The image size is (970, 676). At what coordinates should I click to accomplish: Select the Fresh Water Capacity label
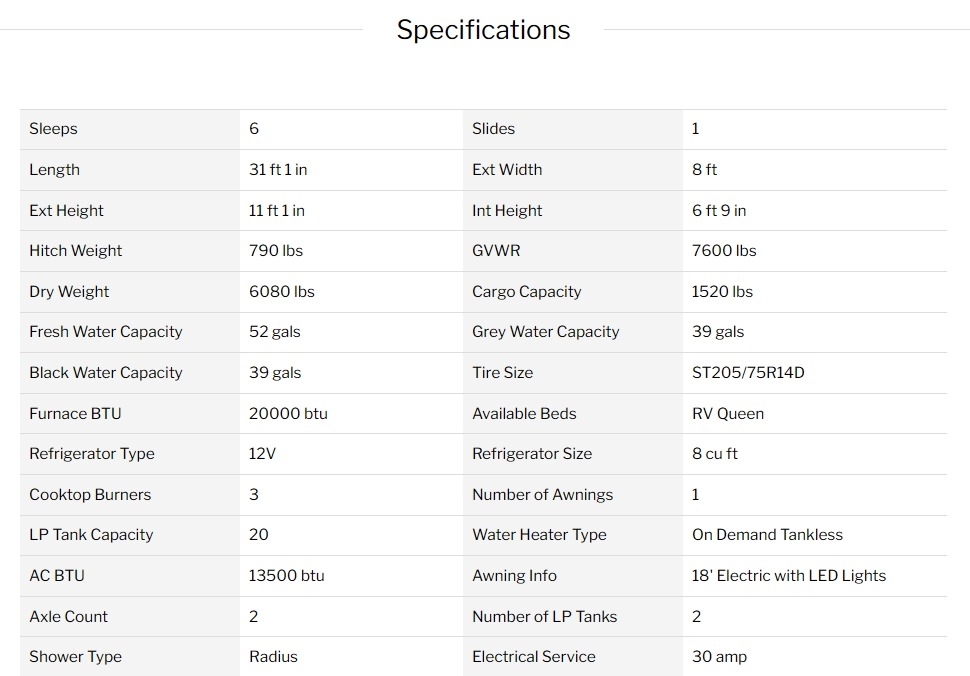(x=106, y=332)
